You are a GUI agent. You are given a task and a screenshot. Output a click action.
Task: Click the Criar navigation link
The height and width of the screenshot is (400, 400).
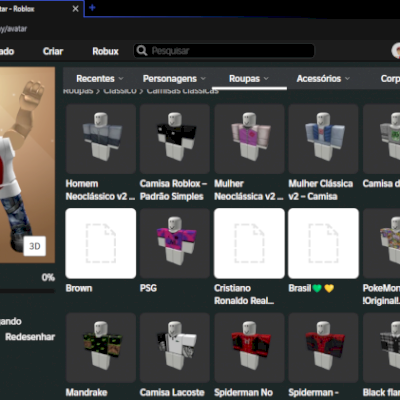[x=53, y=51]
